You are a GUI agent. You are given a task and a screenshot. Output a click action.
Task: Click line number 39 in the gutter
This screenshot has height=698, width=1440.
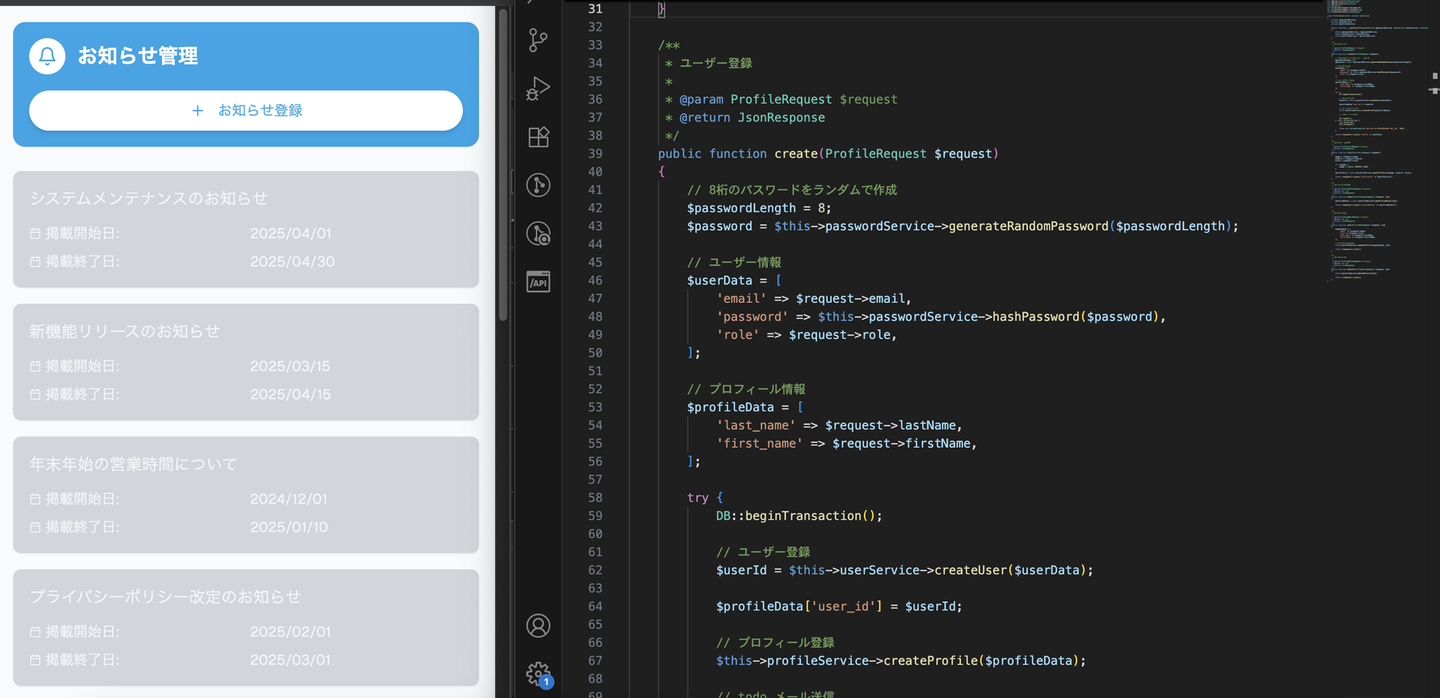[595, 154]
